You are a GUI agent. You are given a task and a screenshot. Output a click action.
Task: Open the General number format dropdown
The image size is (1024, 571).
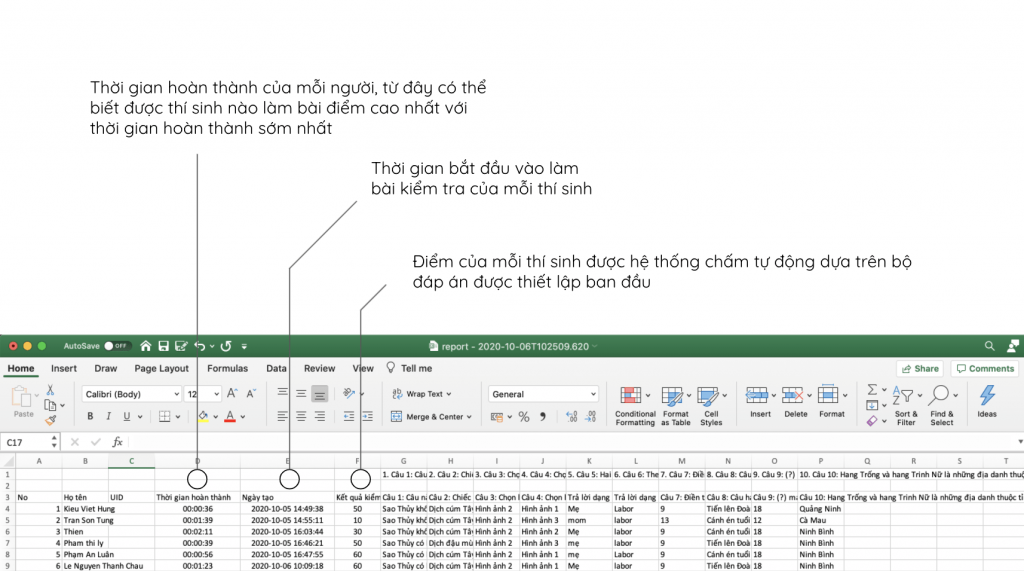coord(543,394)
